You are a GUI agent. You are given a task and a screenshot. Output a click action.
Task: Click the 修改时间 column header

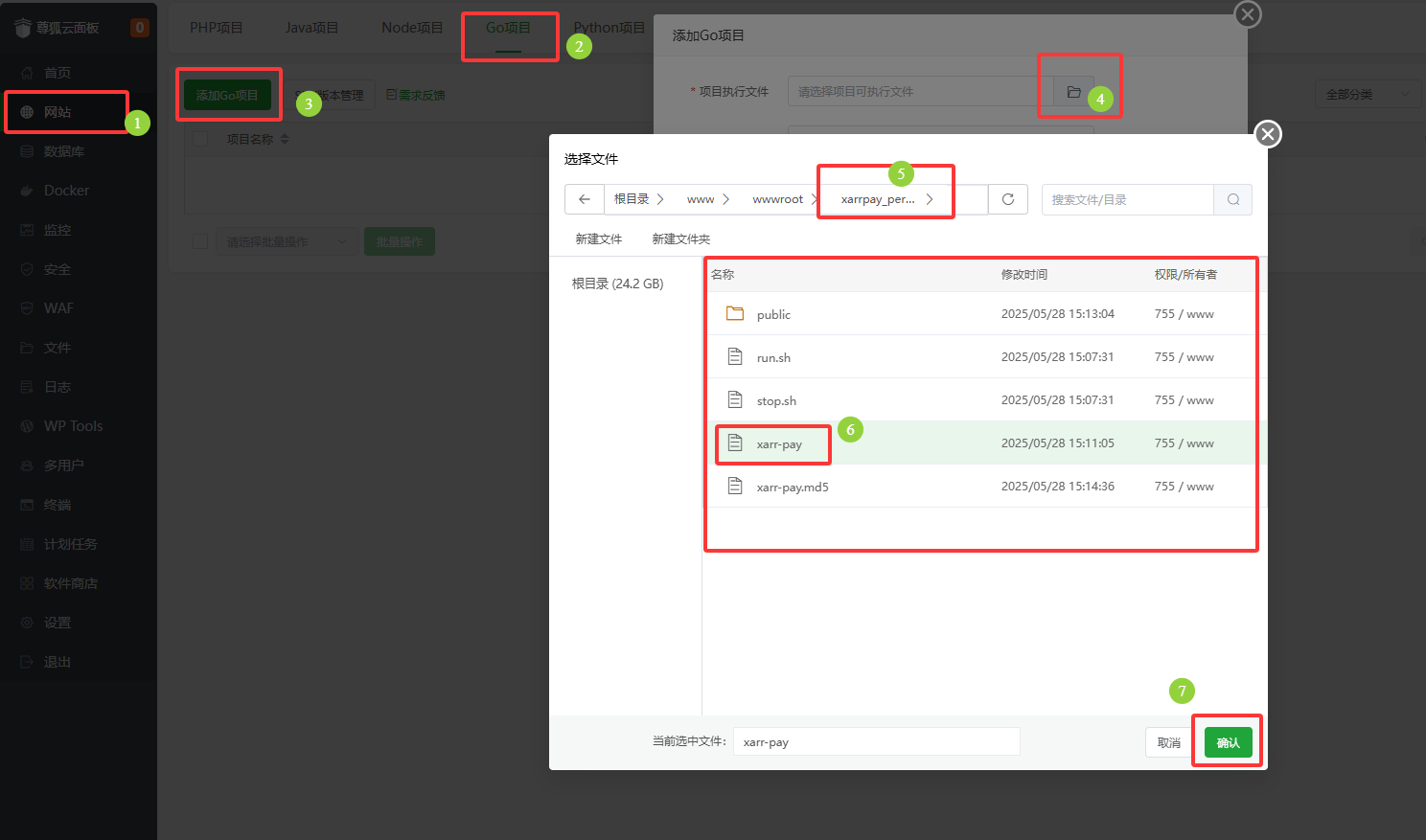click(x=1024, y=275)
